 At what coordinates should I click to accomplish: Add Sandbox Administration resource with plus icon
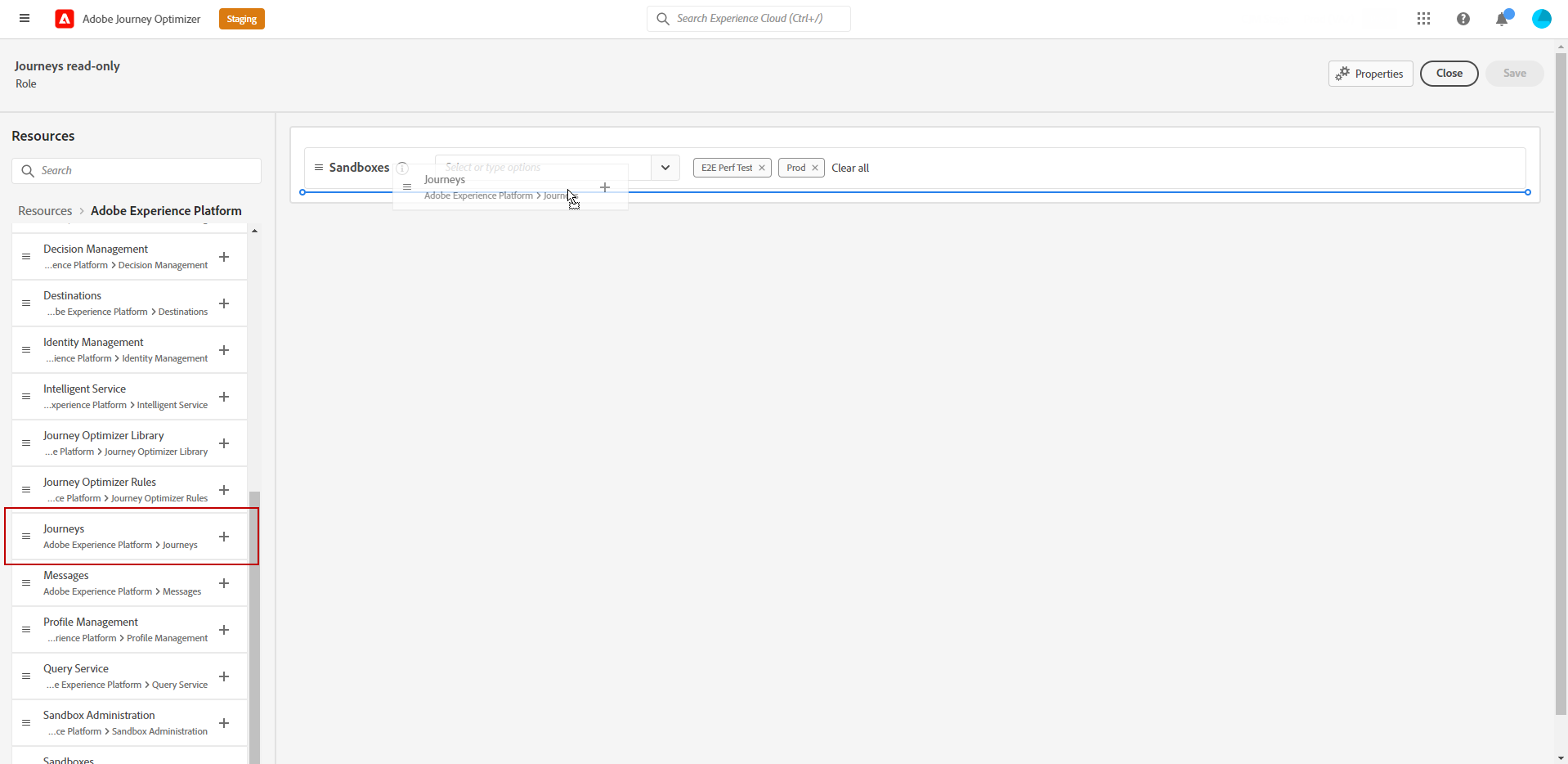click(x=224, y=723)
